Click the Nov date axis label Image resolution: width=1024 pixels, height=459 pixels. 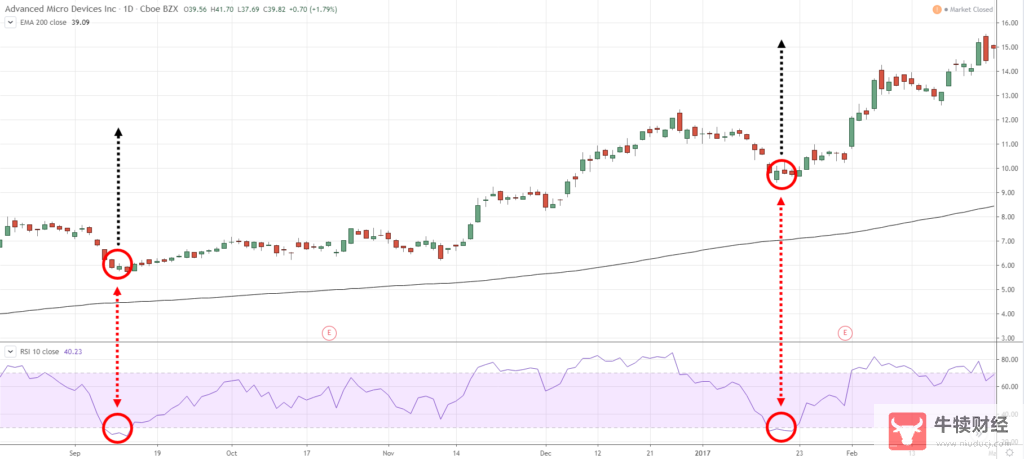[388, 452]
